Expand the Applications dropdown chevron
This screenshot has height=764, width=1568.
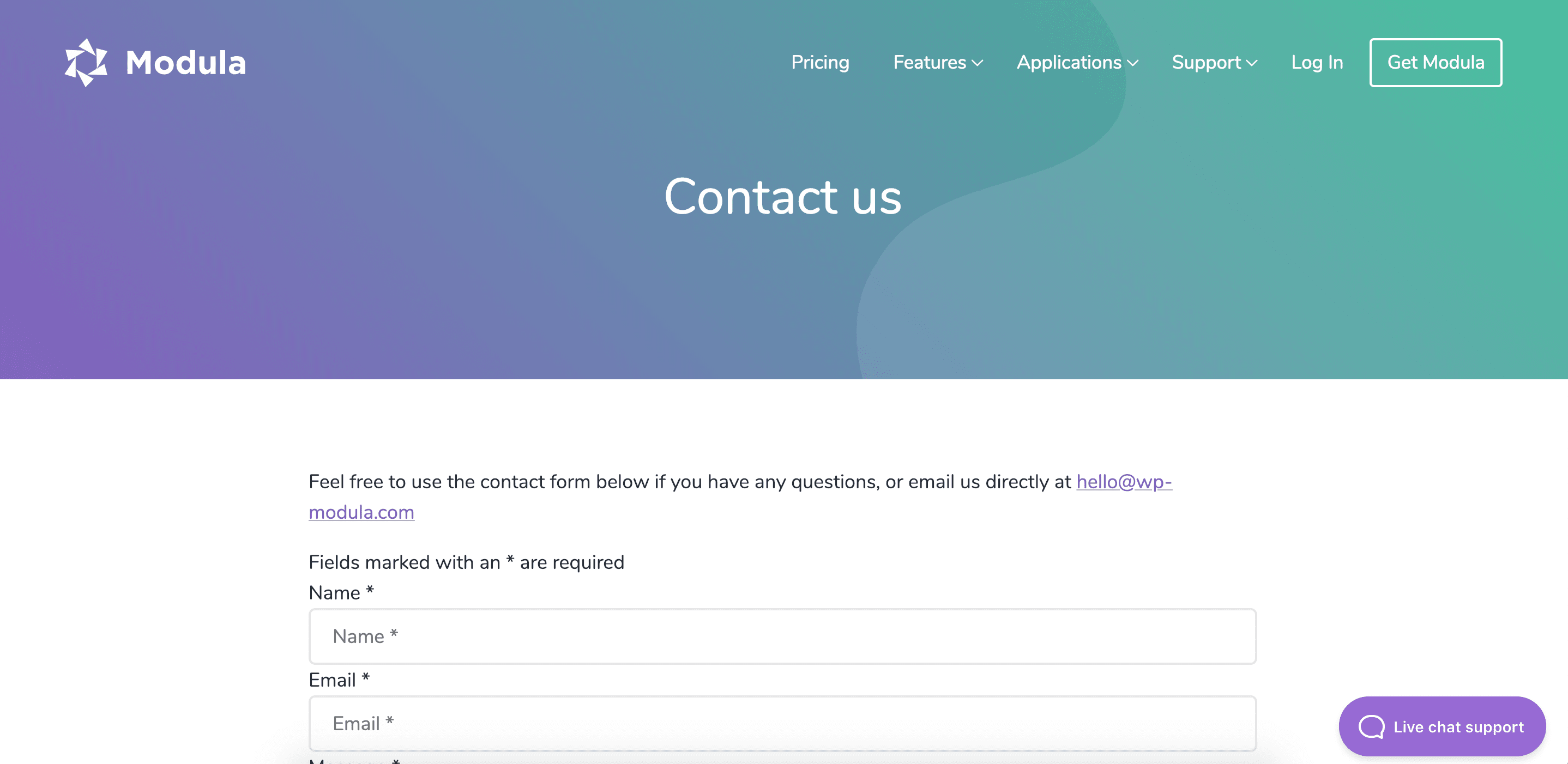1133,63
